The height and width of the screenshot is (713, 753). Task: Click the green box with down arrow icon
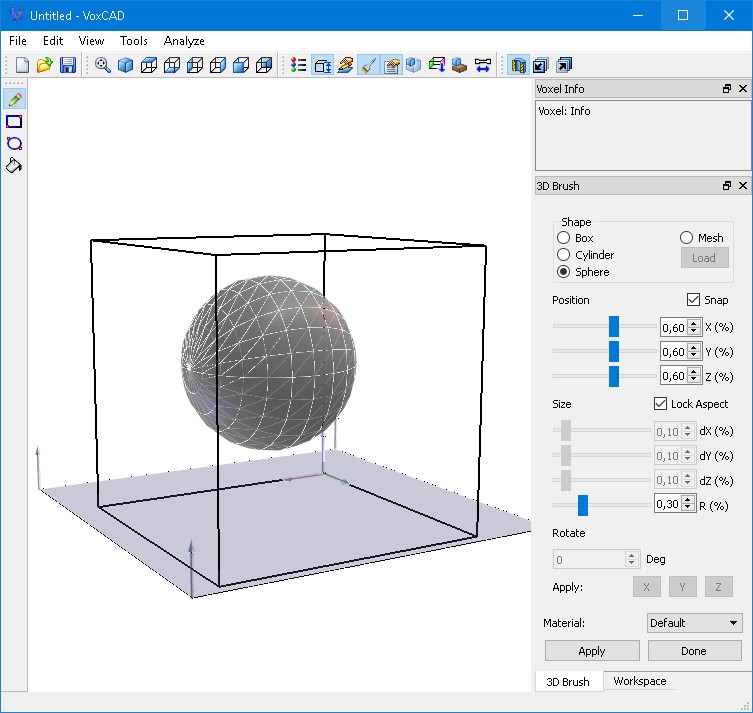(437, 65)
